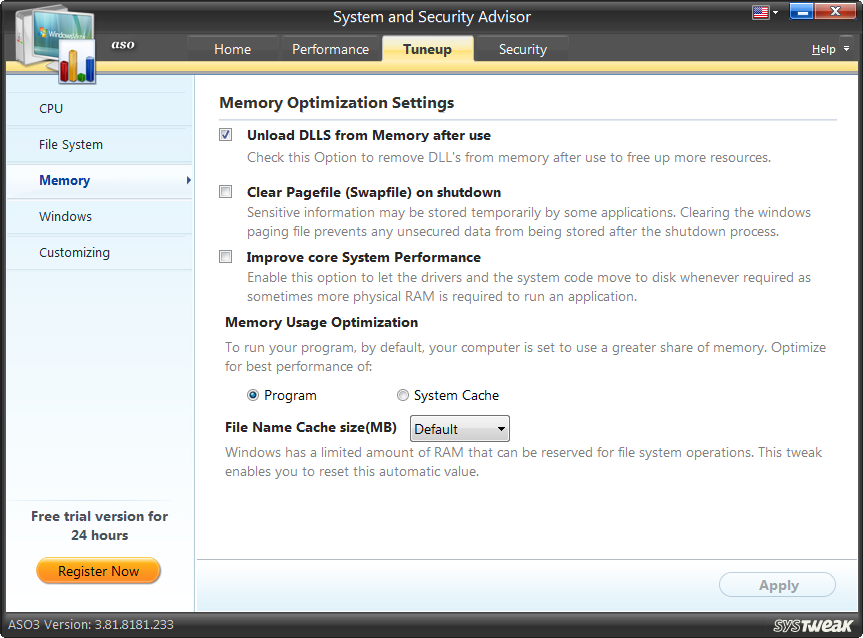The image size is (863, 638).
Task: Uncheck Unload DLLS from Memory after use
Action: (x=225, y=134)
